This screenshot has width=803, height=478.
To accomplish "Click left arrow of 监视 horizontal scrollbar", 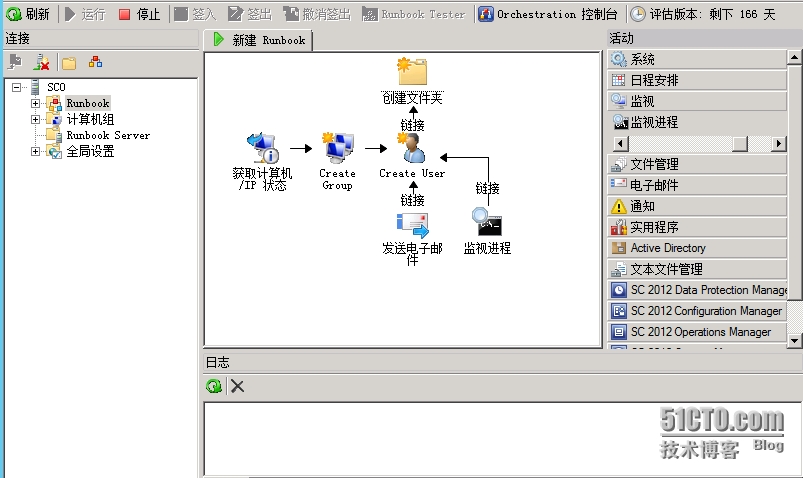I will (621, 143).
